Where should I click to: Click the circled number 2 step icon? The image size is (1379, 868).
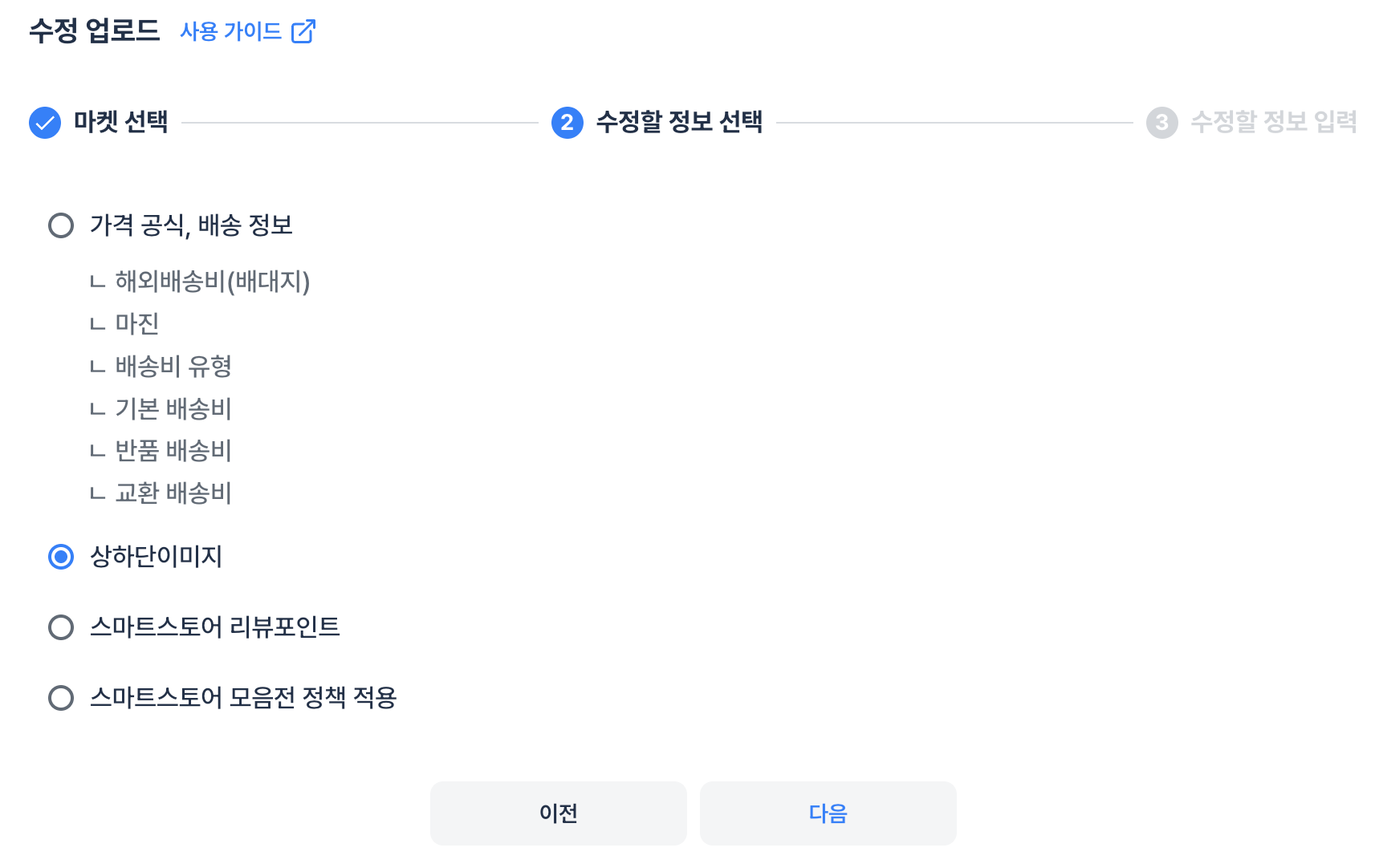click(x=567, y=123)
